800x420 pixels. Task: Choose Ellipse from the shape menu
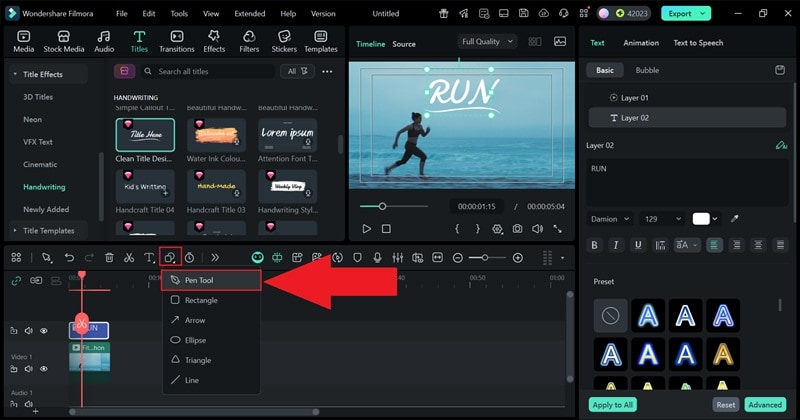tap(211, 340)
